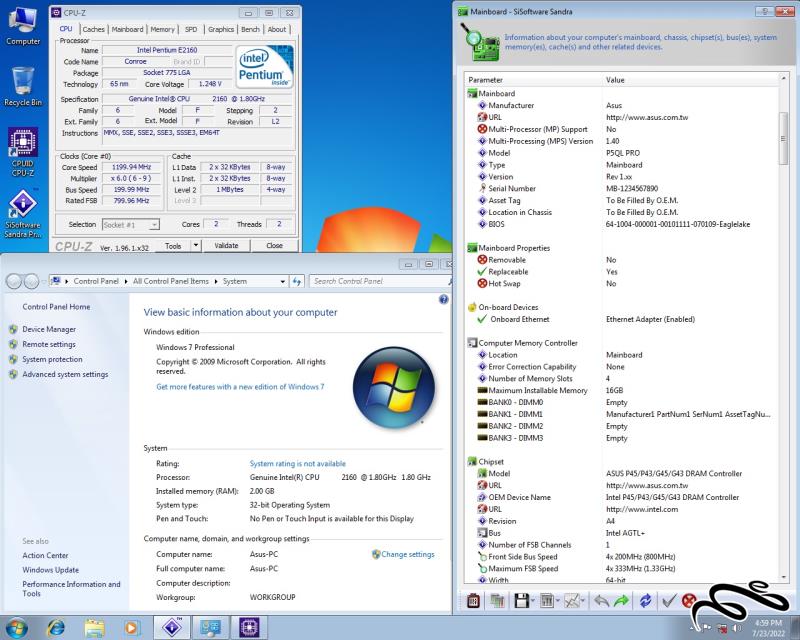Switch to Control Panel taskbar button
The image size is (800, 640).
[x=210, y=627]
